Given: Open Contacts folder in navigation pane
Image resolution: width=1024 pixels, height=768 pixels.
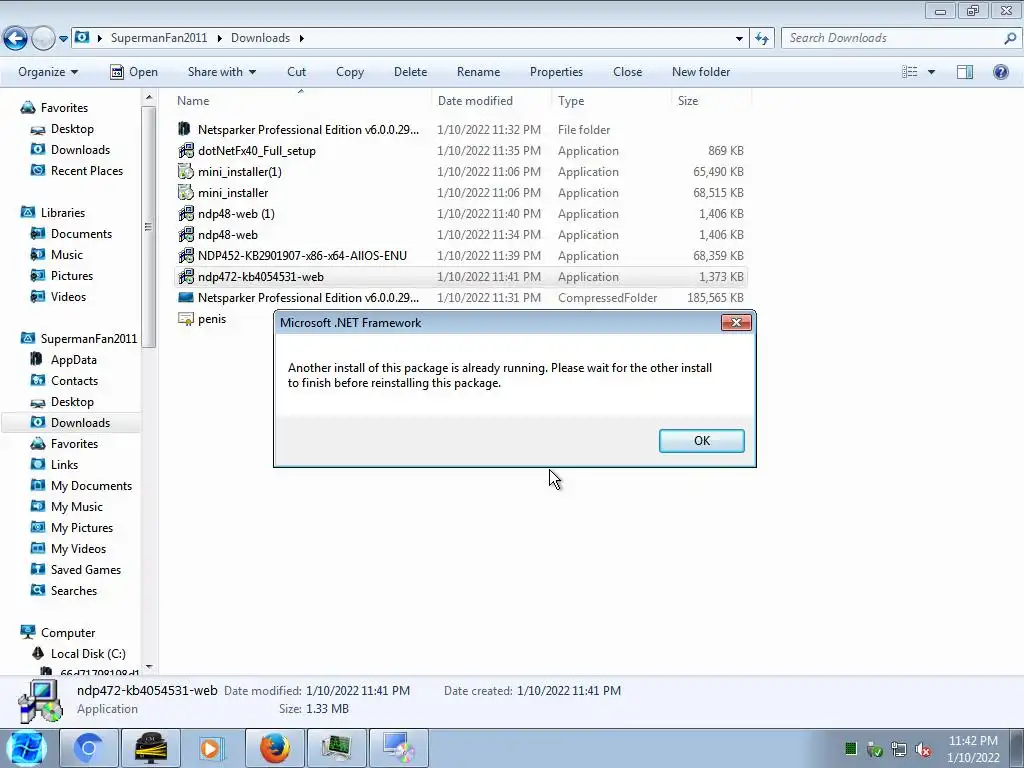Looking at the screenshot, I should (x=74, y=381).
